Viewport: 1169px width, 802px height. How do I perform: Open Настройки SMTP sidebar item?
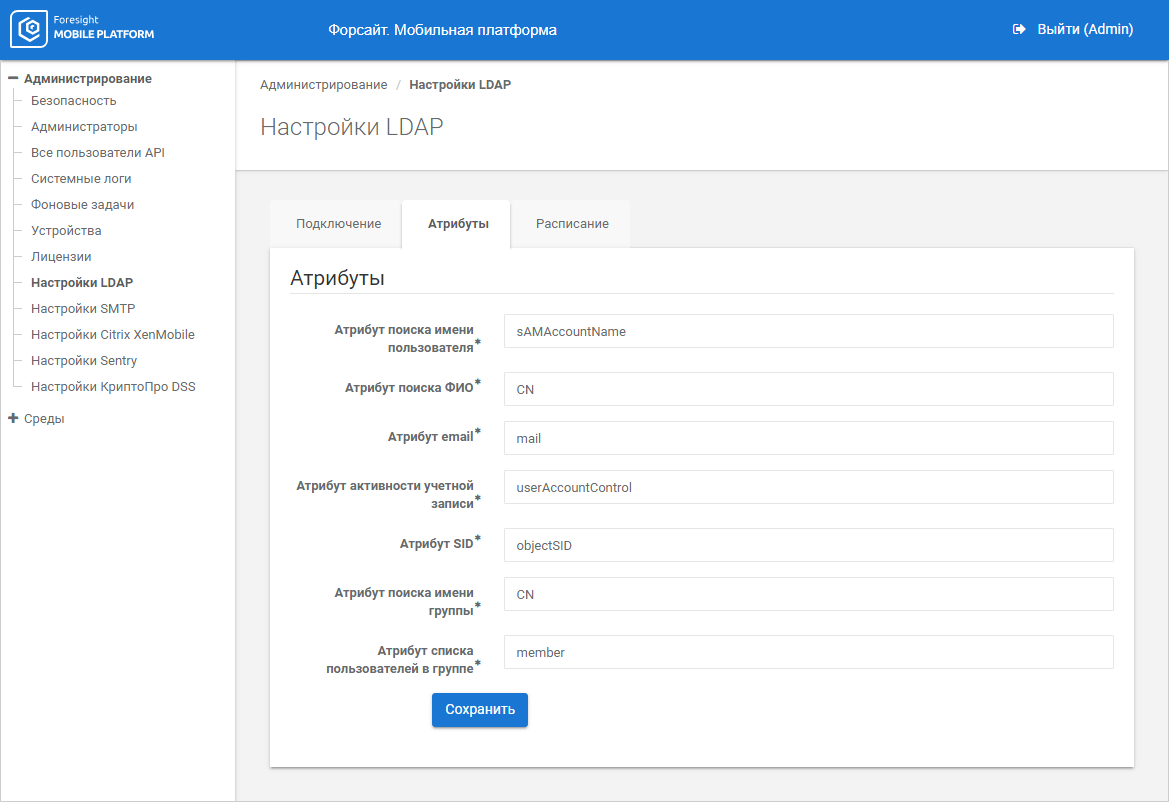coord(83,309)
